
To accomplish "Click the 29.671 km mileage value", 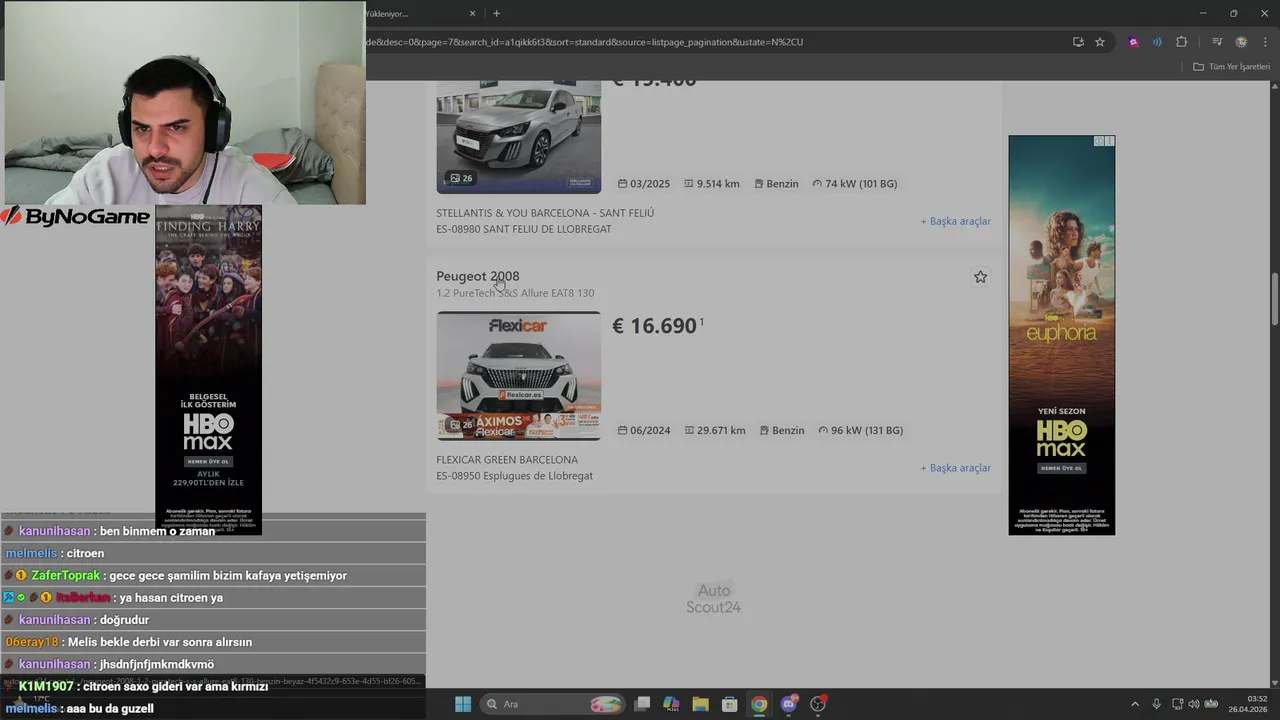I will click(x=715, y=430).
